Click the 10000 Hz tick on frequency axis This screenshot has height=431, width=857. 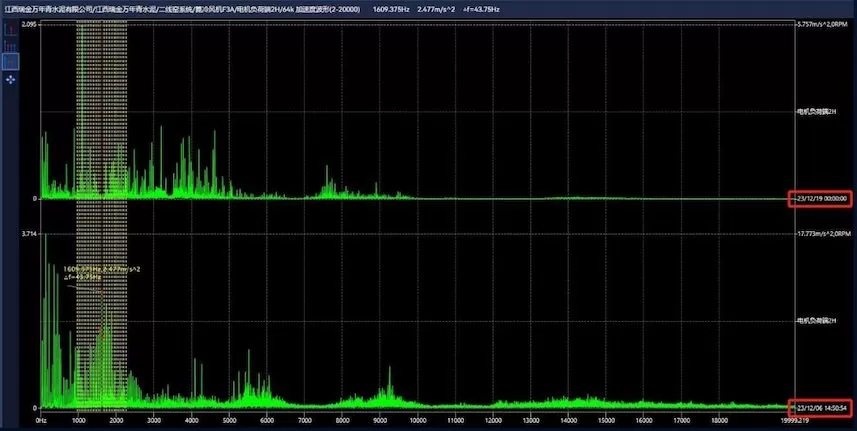coord(417,421)
